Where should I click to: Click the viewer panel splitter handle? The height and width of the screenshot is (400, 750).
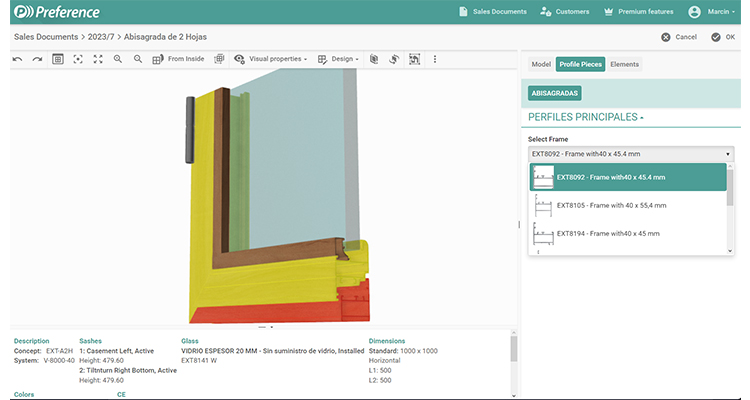(519, 224)
